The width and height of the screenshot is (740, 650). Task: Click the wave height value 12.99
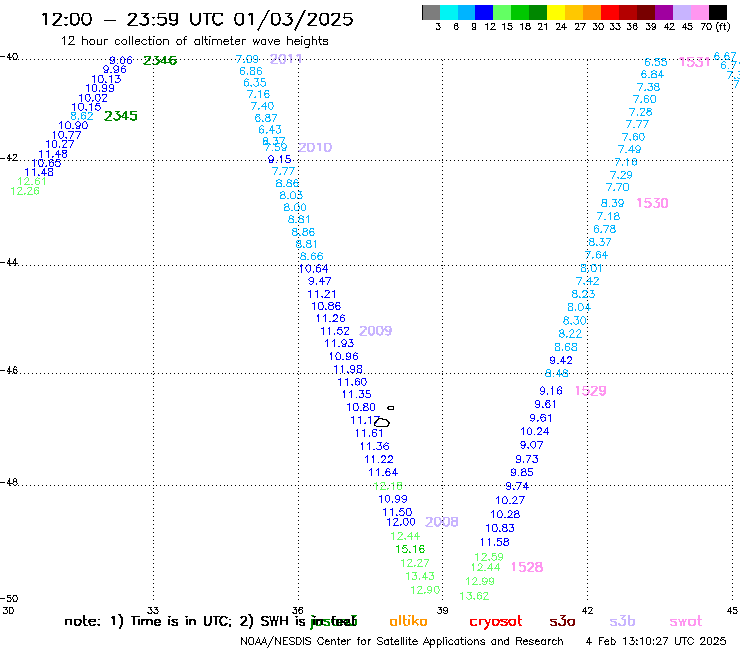tap(480, 581)
